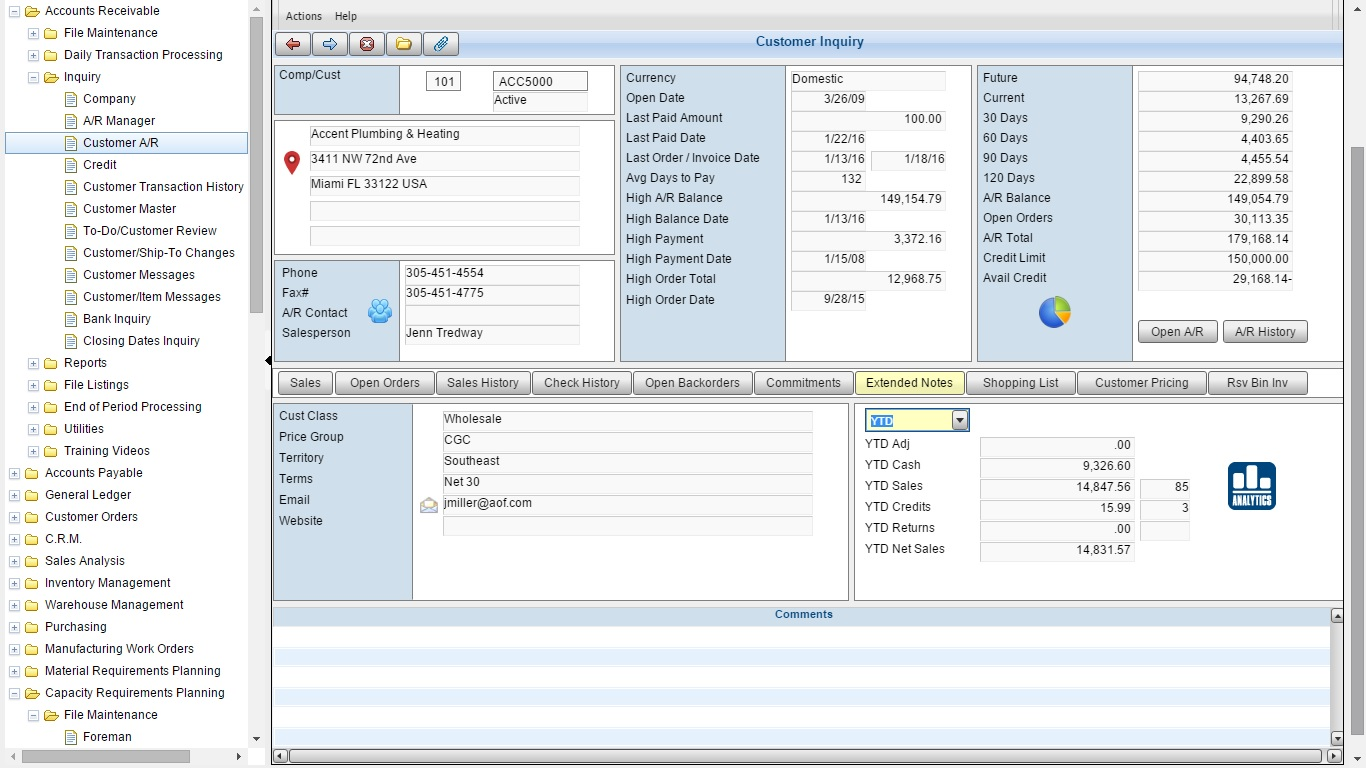Click the paperclip attachment toolbar icon
Viewport: 1366px width, 768px height.
pos(440,44)
